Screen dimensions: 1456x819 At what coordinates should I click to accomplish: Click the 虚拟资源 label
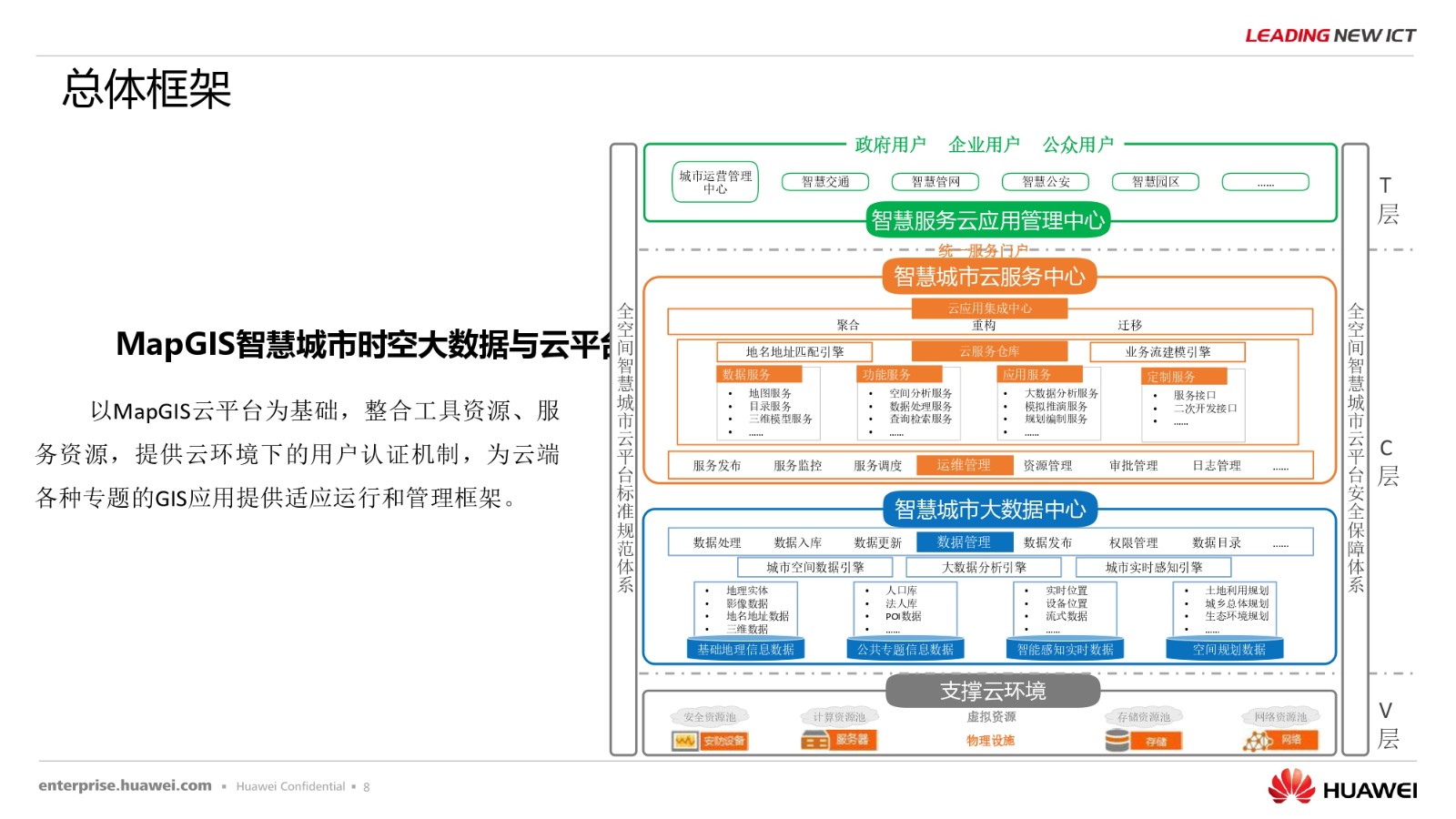click(x=991, y=717)
